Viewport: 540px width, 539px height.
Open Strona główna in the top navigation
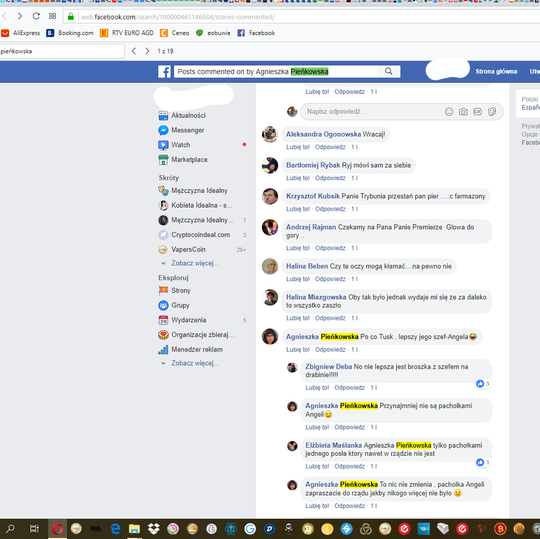(496, 71)
